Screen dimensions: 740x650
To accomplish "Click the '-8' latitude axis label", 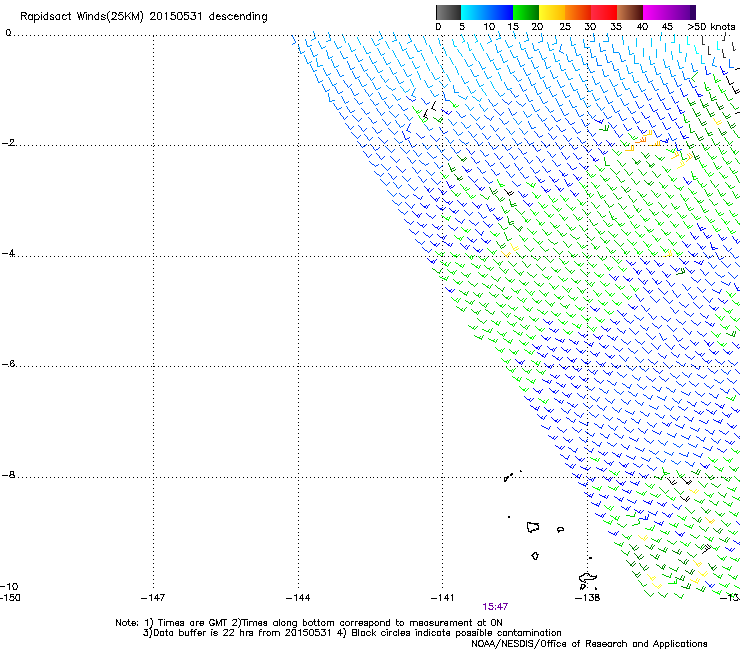I will (8, 475).
